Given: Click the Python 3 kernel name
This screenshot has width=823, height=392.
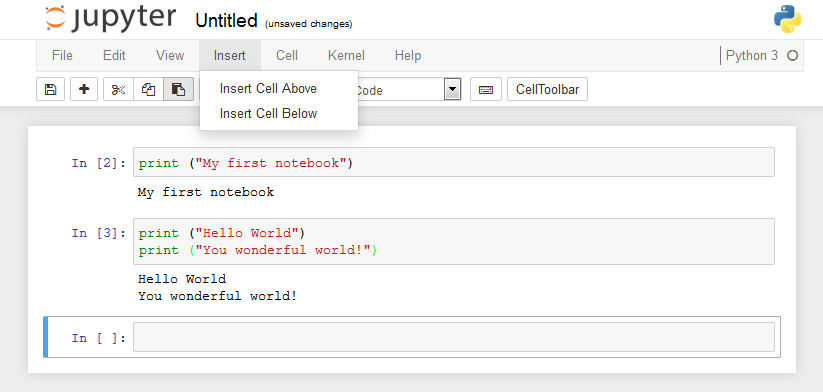Looking at the screenshot, I should tap(752, 56).
